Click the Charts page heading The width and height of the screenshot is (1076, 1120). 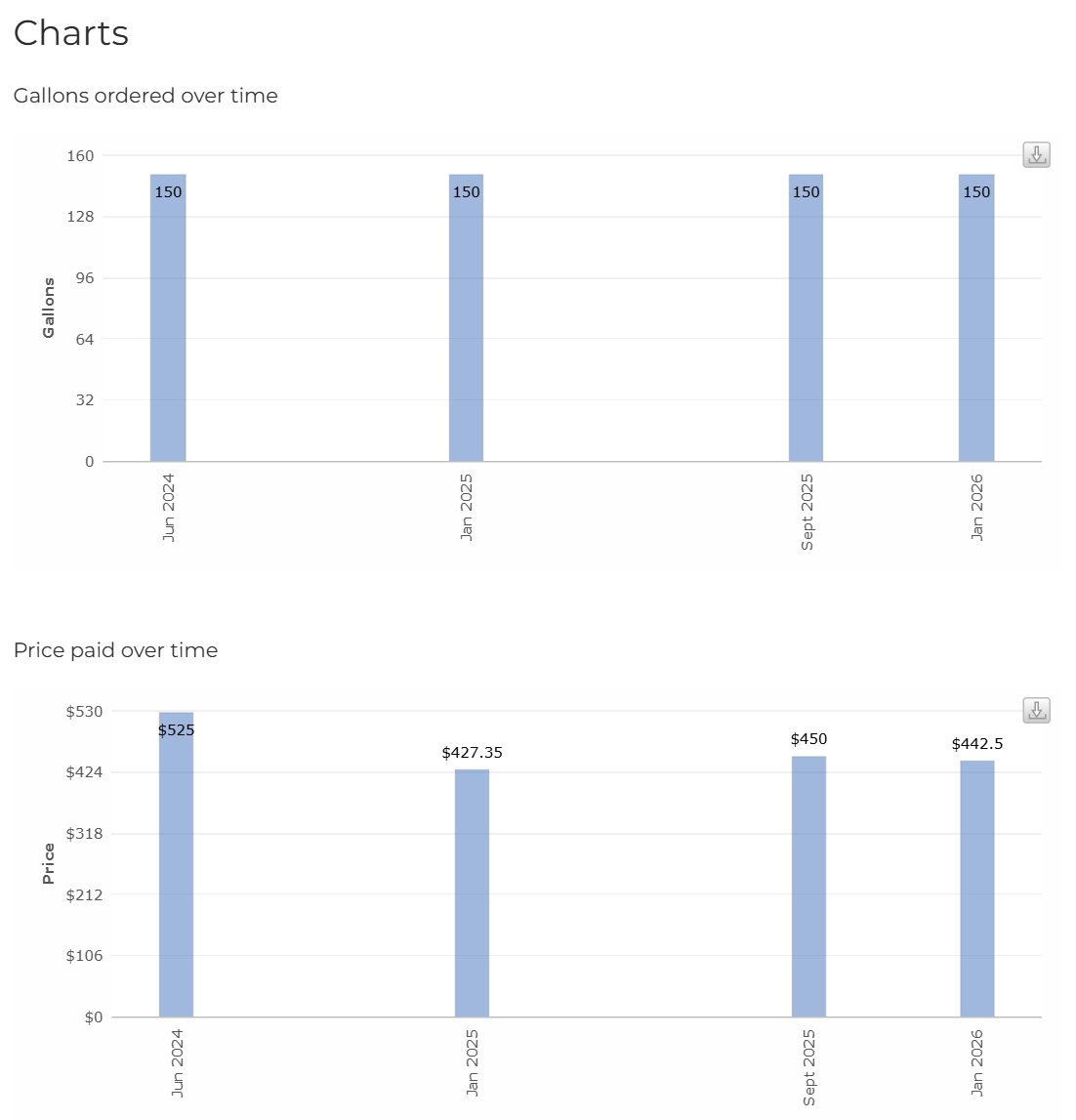click(71, 32)
